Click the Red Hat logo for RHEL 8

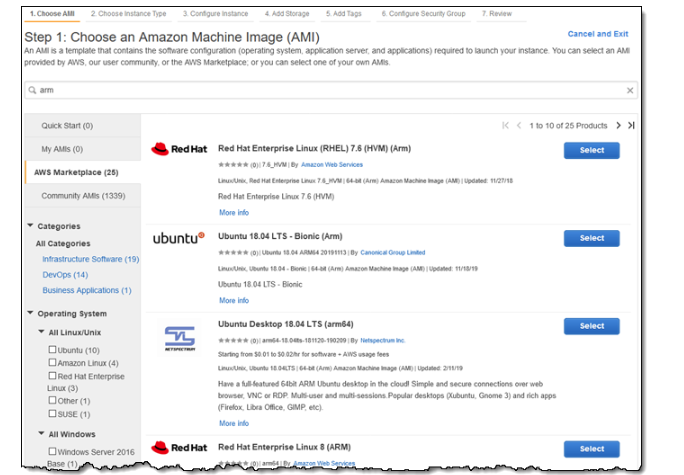point(179,448)
